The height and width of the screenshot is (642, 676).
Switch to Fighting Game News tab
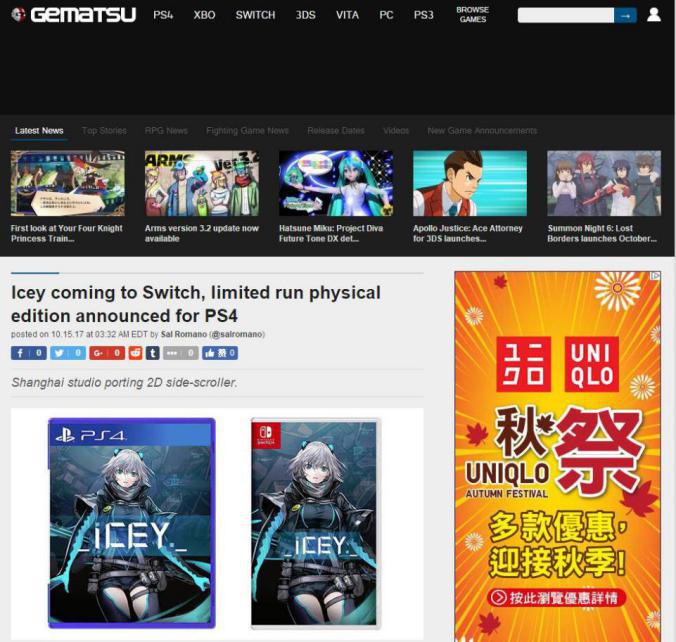coord(247,131)
